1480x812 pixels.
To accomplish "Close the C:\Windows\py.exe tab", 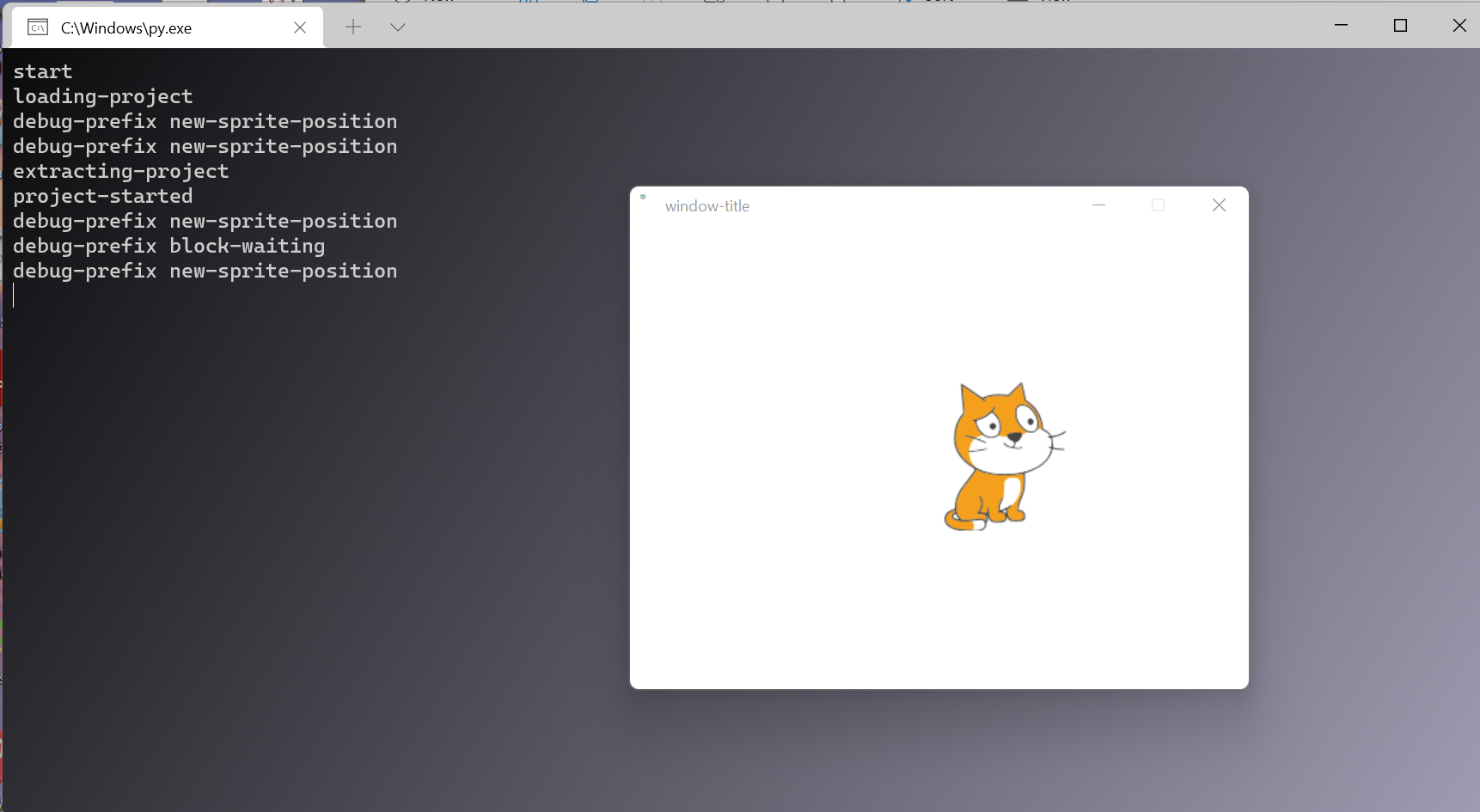I will [x=299, y=27].
